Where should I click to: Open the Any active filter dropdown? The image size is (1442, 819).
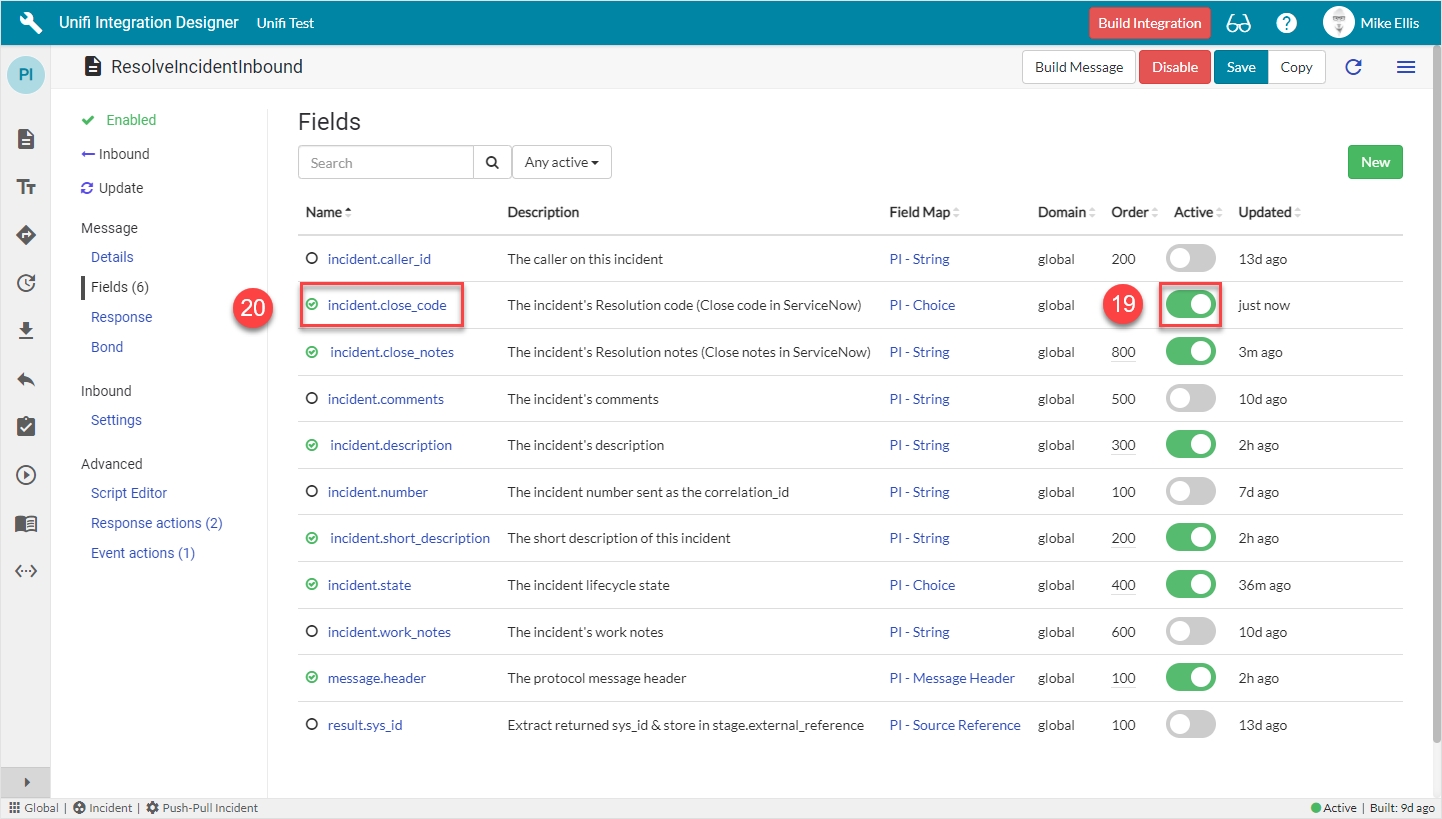[x=561, y=162]
